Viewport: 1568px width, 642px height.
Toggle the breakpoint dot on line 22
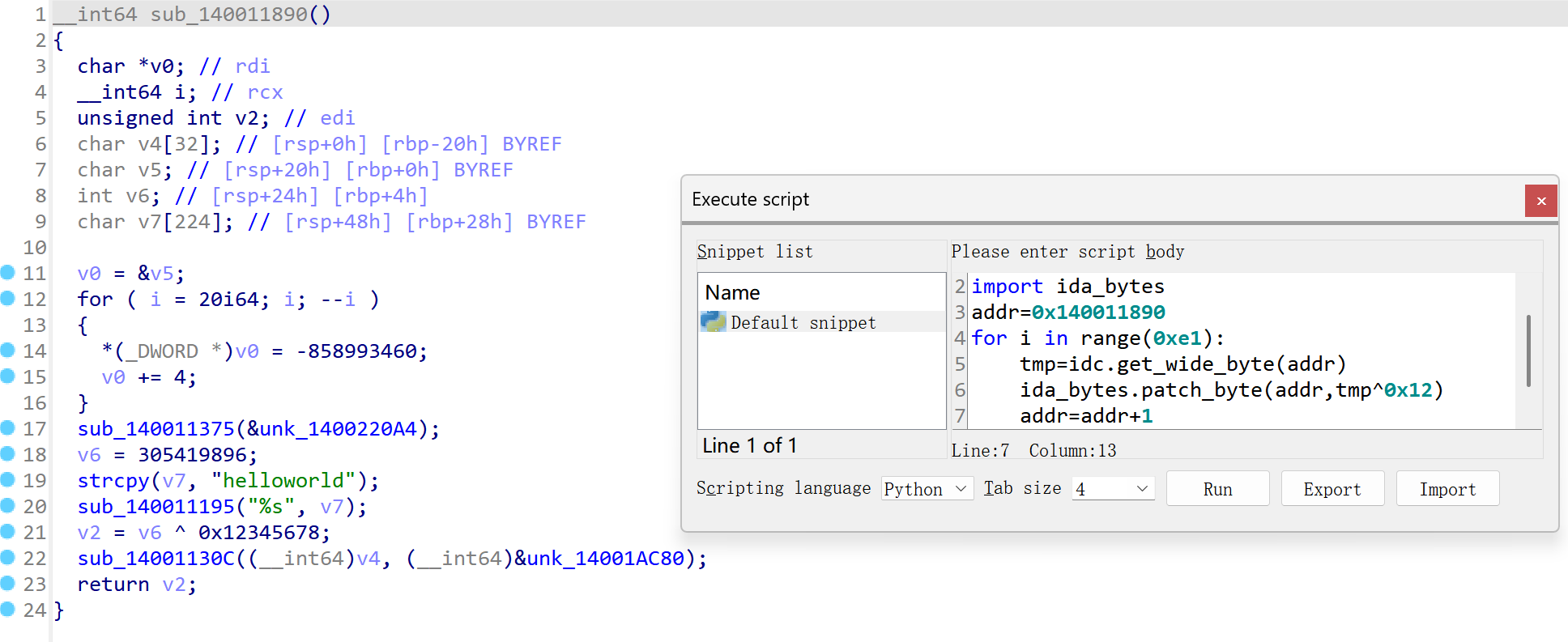[x=8, y=558]
